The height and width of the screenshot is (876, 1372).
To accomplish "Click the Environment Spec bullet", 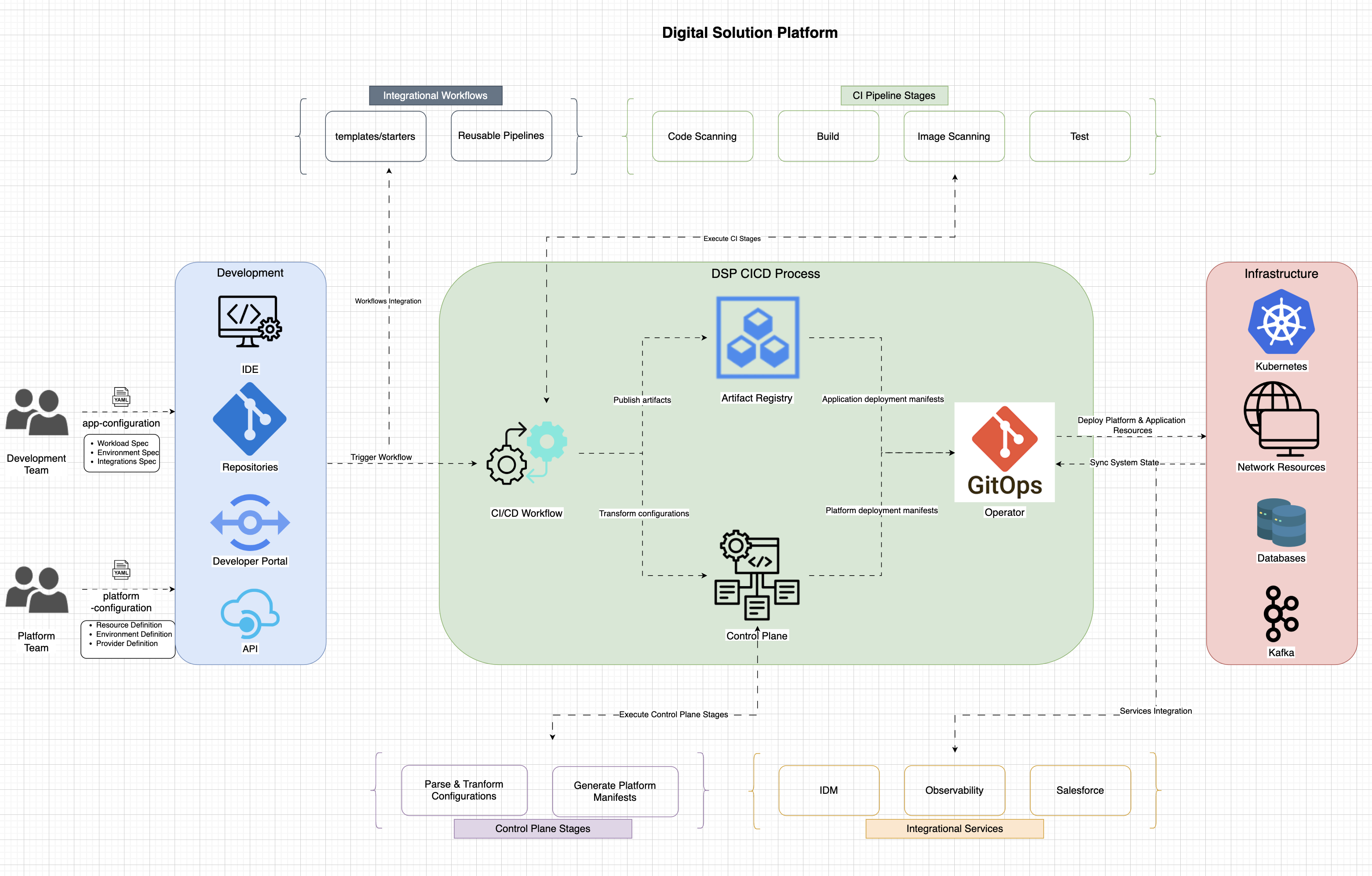I will [x=128, y=453].
